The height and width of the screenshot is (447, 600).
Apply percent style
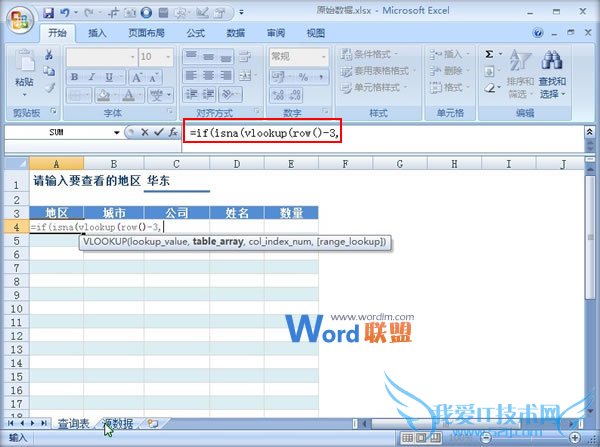point(303,77)
